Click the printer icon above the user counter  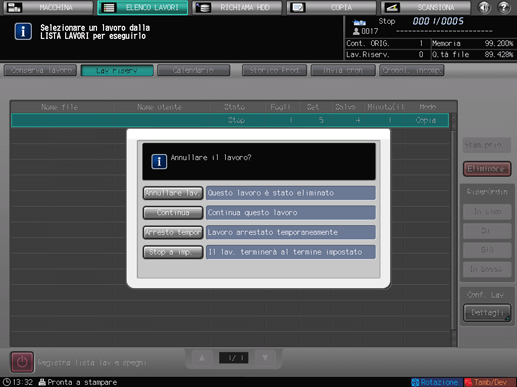(x=359, y=22)
